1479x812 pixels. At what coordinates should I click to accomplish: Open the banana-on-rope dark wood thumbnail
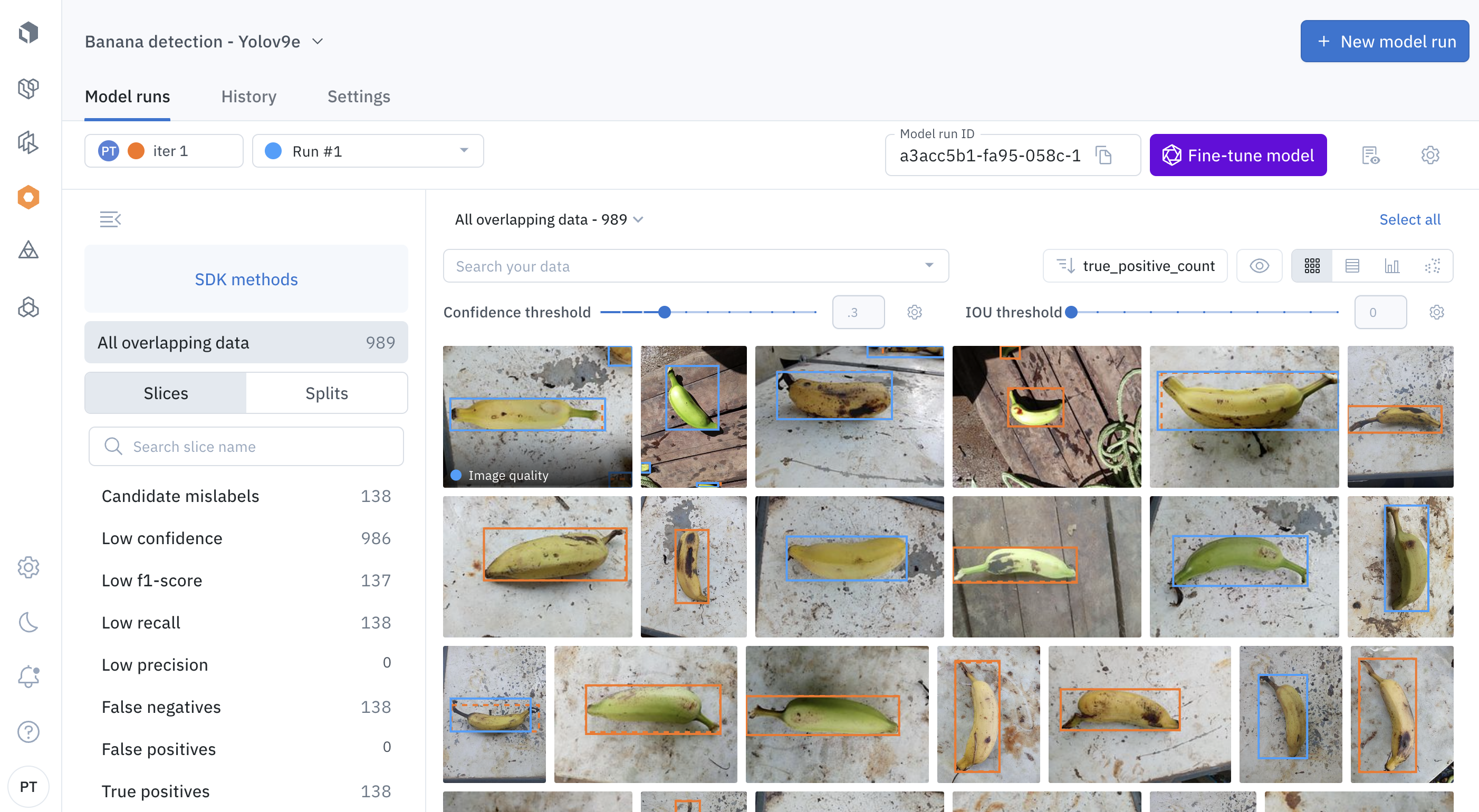1046,417
